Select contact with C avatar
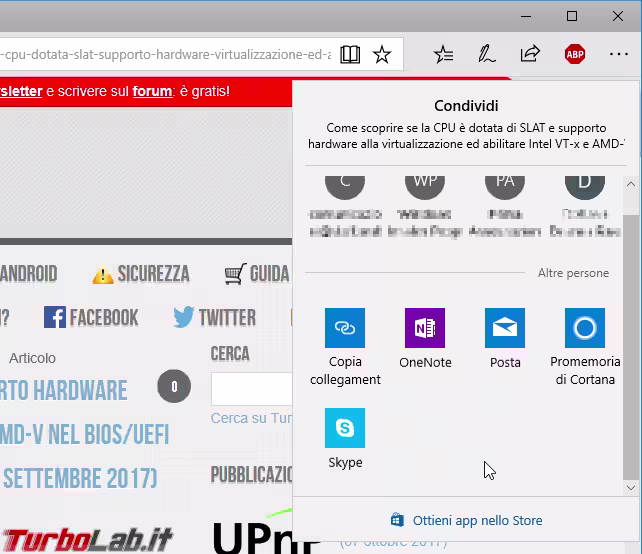This screenshot has height=554, width=642. click(x=345, y=207)
